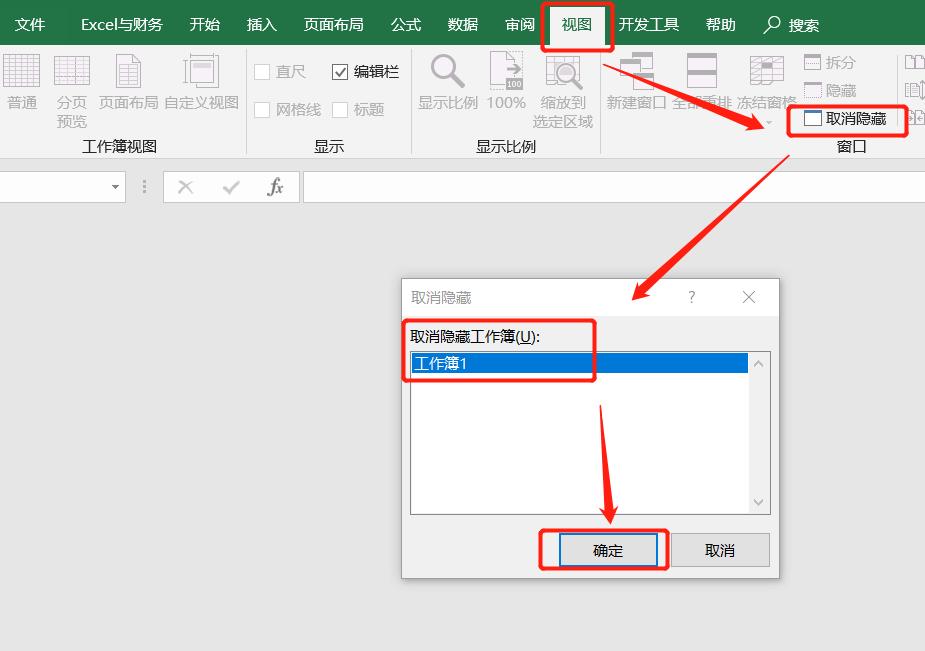Open the 开发工具 ribbon tab
925x651 pixels.
(652, 23)
